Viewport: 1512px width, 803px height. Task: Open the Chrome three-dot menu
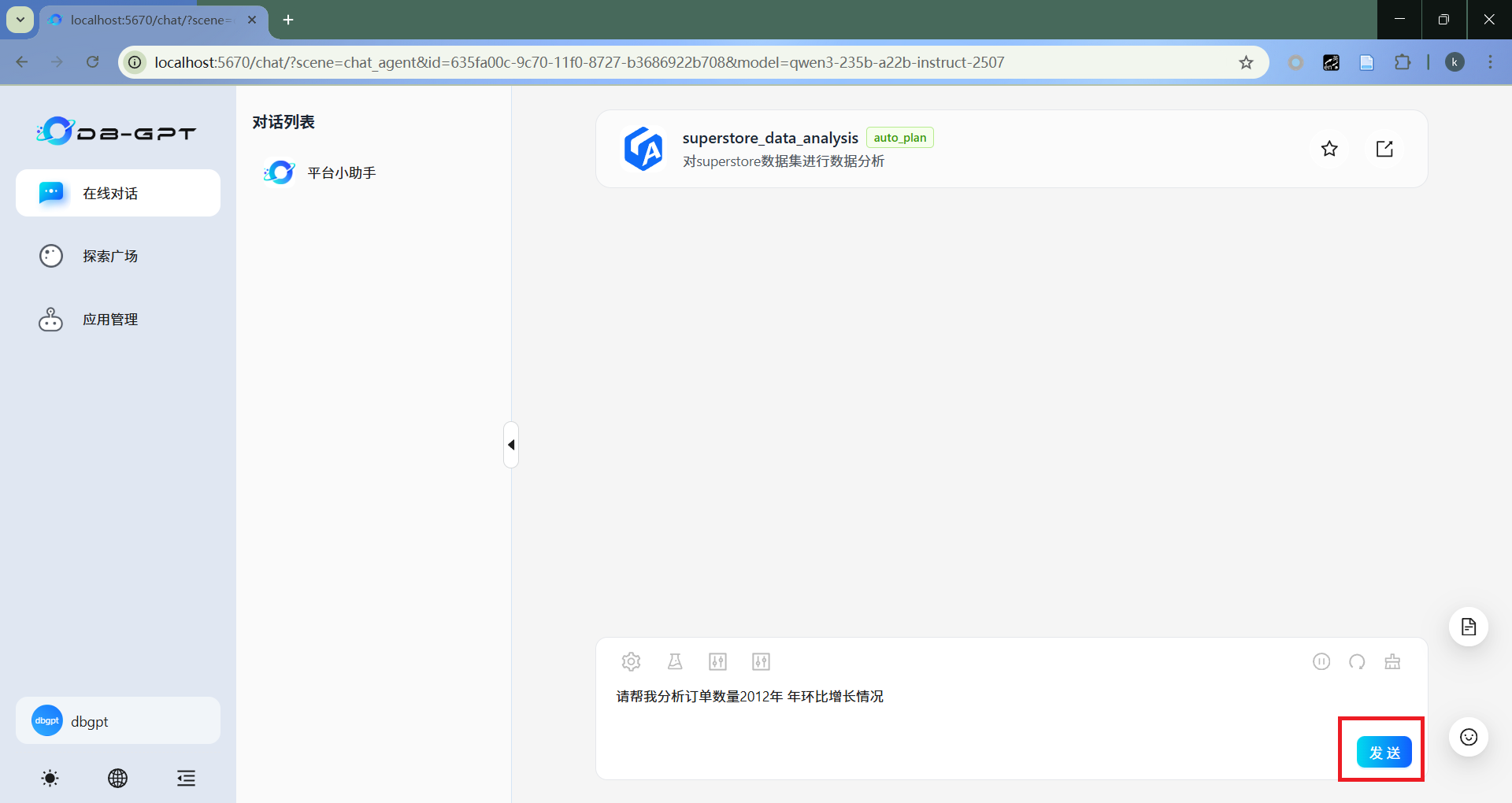[1490, 62]
